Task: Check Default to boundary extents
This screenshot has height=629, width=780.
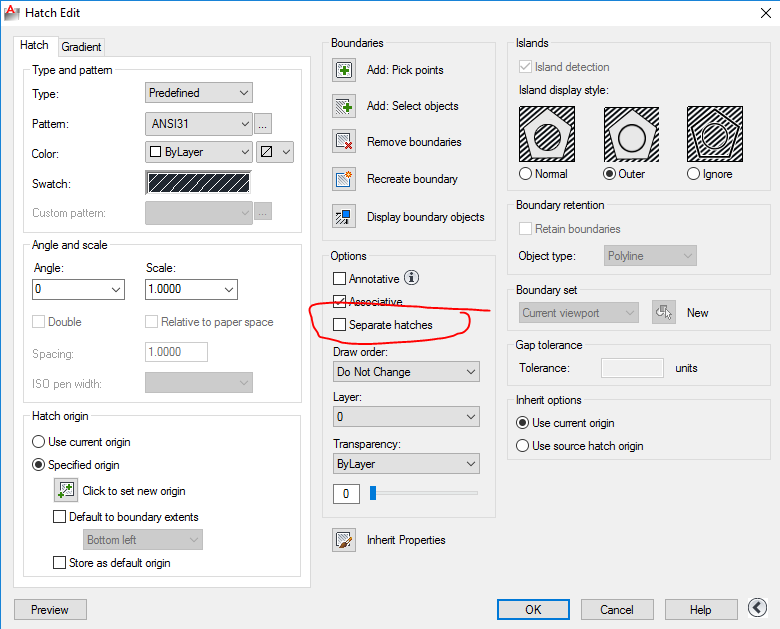Action: click(x=59, y=517)
